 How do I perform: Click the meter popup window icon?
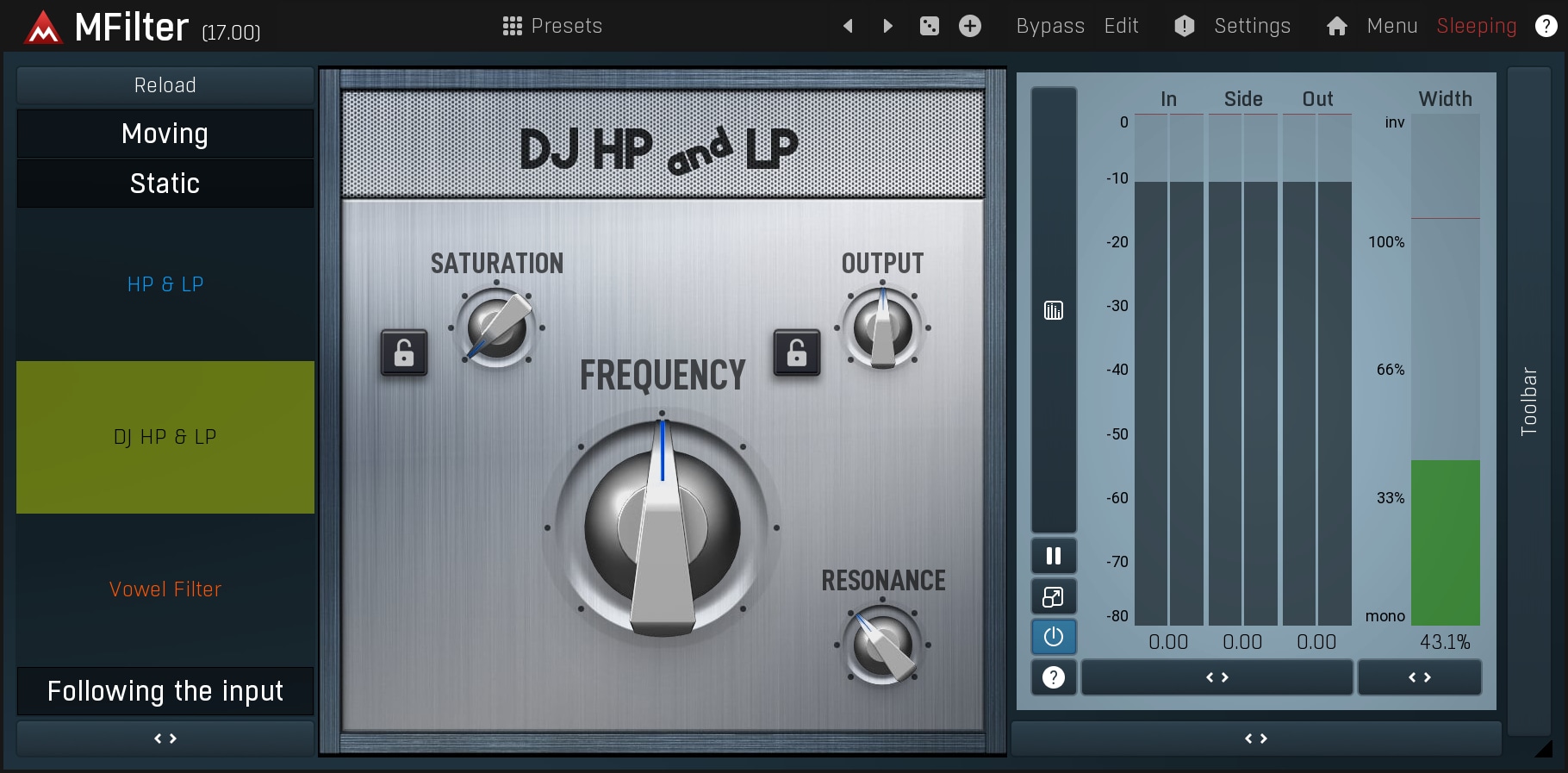pyautogui.click(x=1054, y=596)
